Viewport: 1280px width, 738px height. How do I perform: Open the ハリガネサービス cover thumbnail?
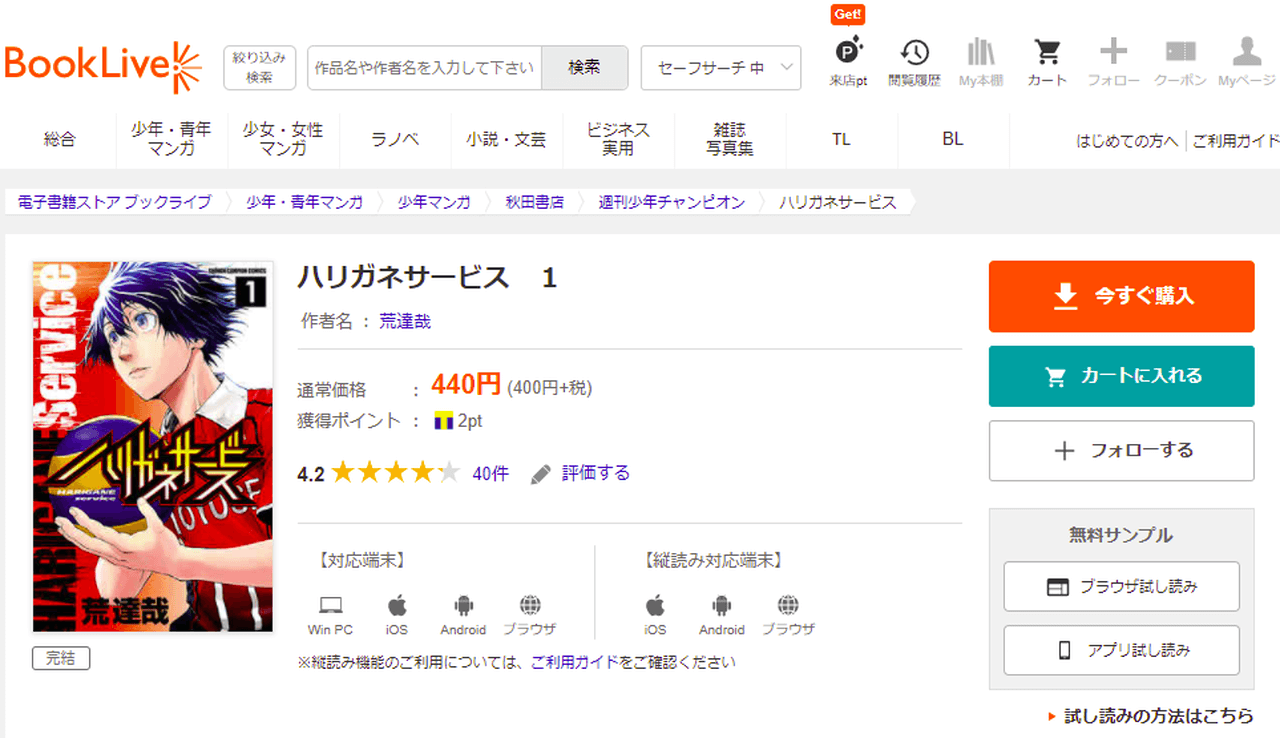(x=152, y=446)
